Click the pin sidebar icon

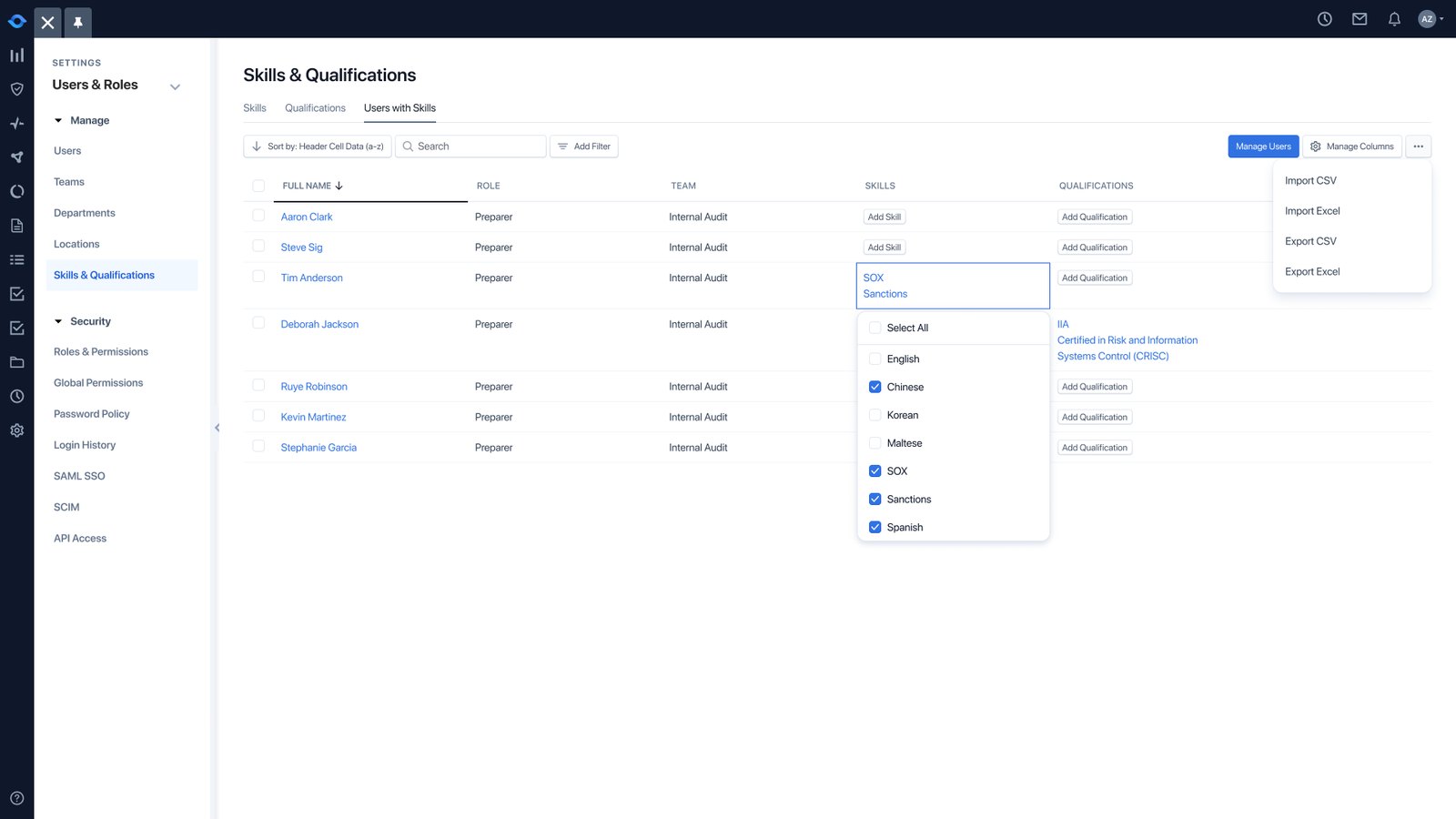pyautogui.click(x=78, y=22)
